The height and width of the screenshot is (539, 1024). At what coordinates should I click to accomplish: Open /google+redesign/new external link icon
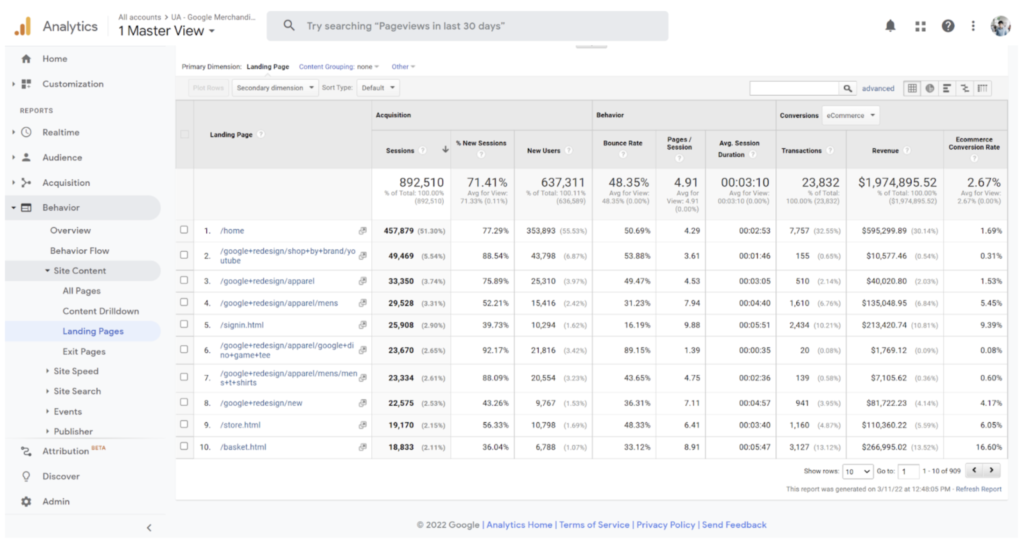[362, 403]
